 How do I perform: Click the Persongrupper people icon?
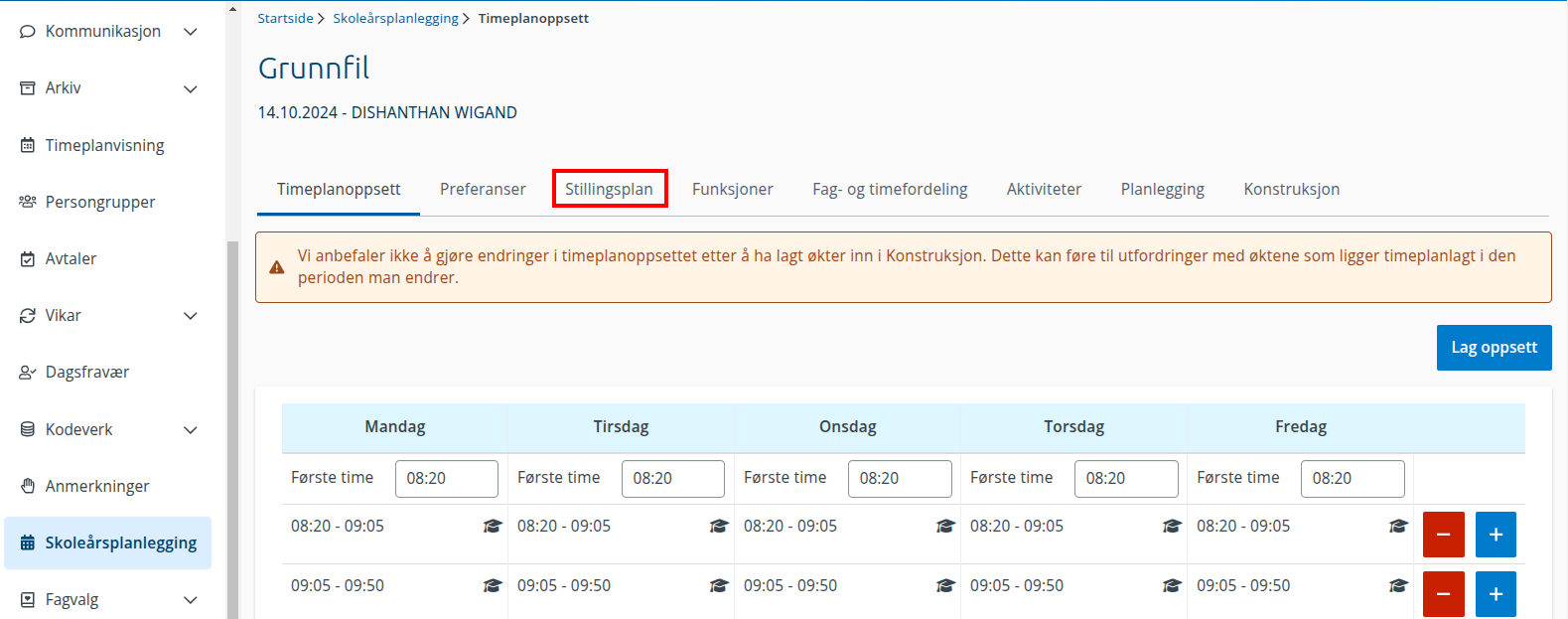[x=28, y=202]
